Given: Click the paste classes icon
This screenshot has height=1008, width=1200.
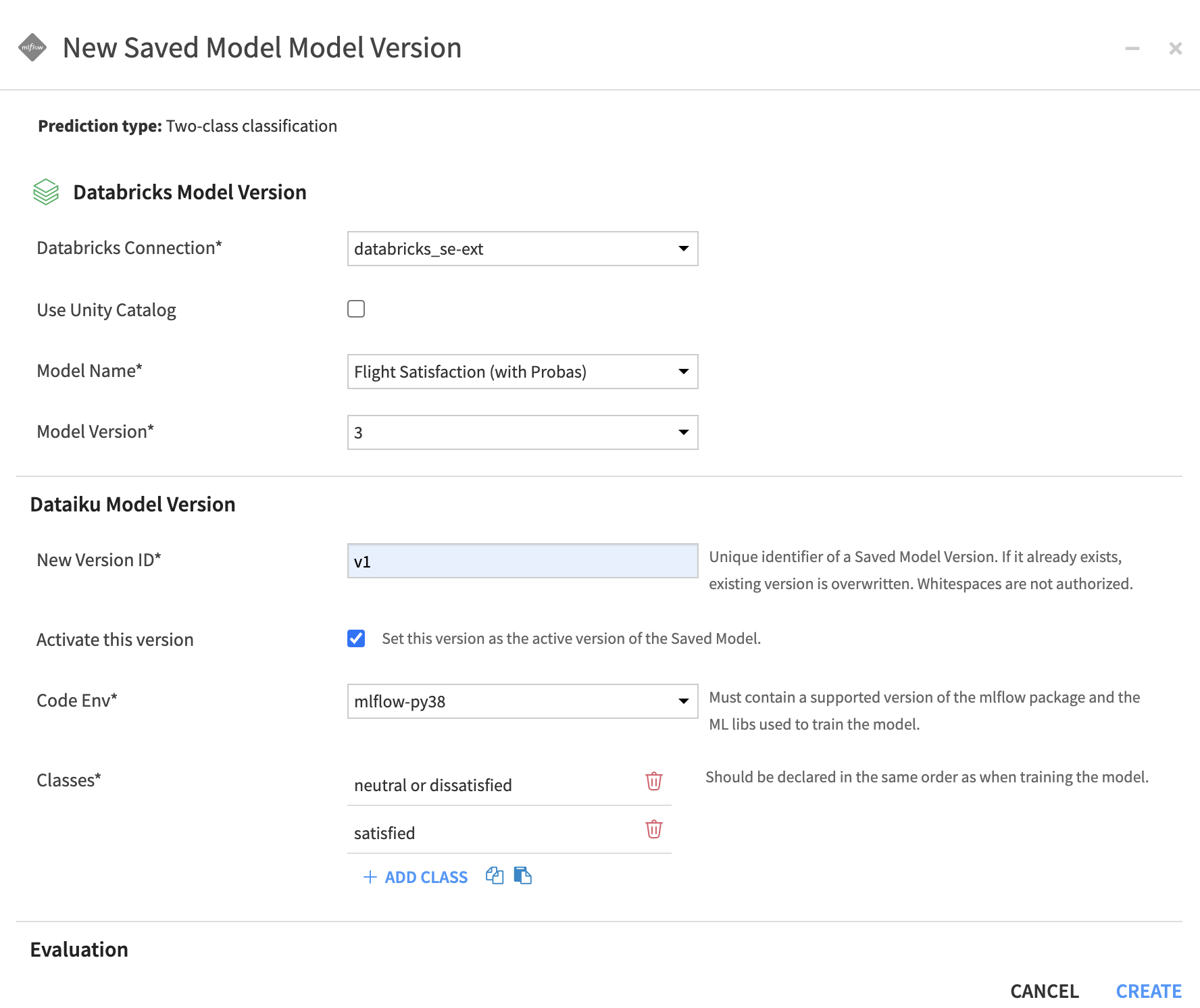Looking at the screenshot, I should (x=523, y=876).
